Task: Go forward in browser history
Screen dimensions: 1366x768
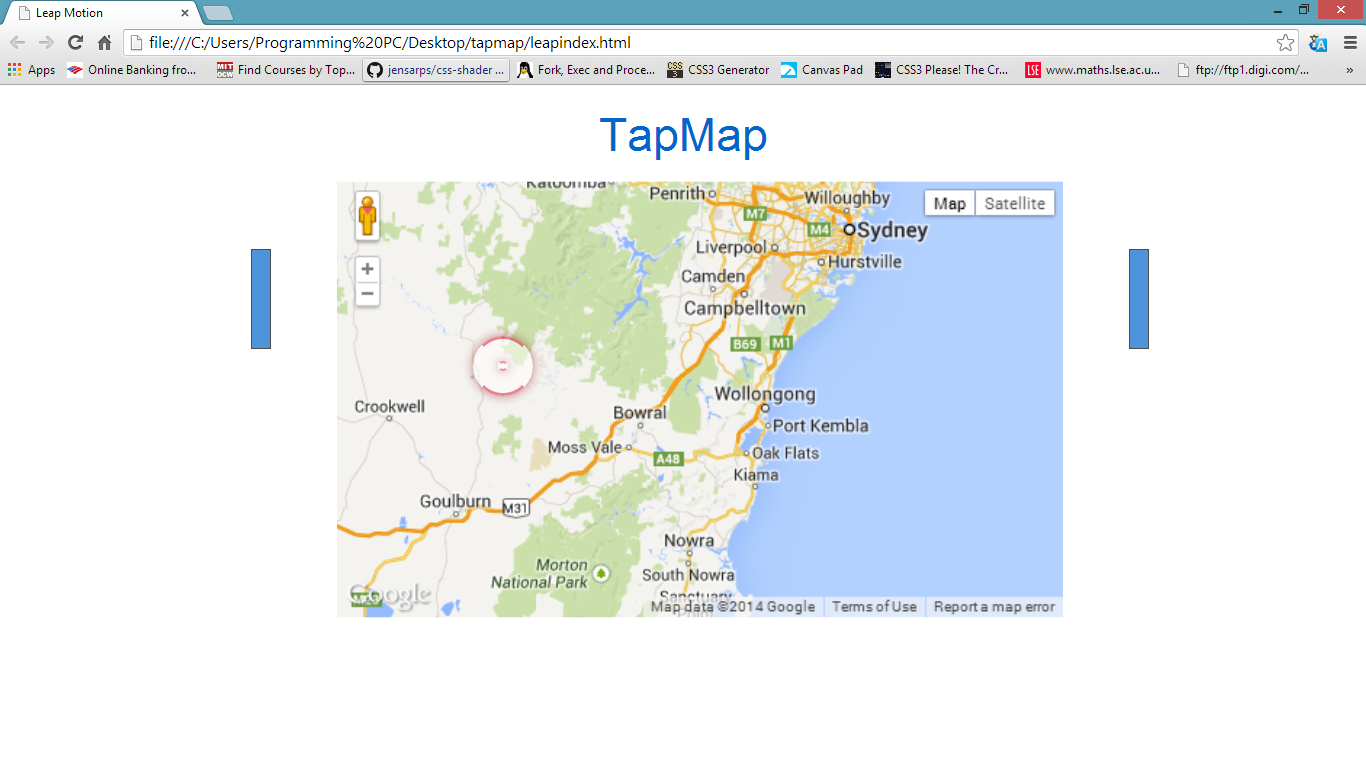Action: (46, 42)
